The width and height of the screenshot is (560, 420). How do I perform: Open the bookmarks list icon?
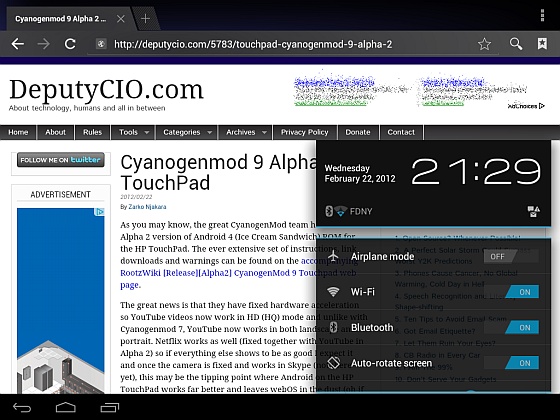click(542, 44)
